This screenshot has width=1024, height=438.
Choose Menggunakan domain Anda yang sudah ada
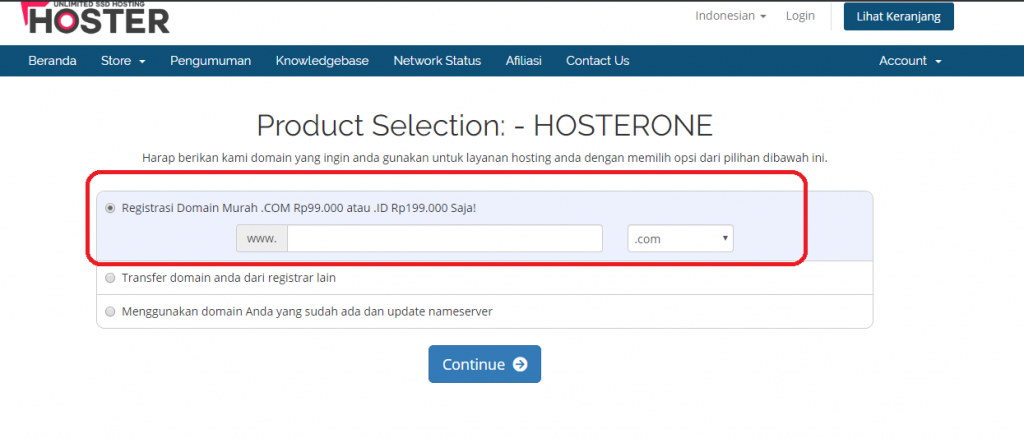(x=110, y=311)
